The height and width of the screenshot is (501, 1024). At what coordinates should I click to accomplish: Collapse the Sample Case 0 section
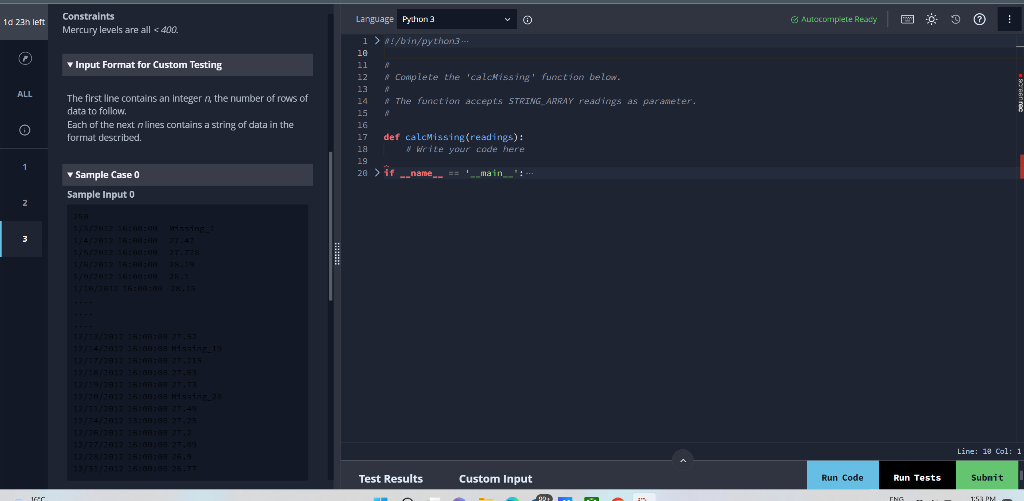pyautogui.click(x=187, y=174)
